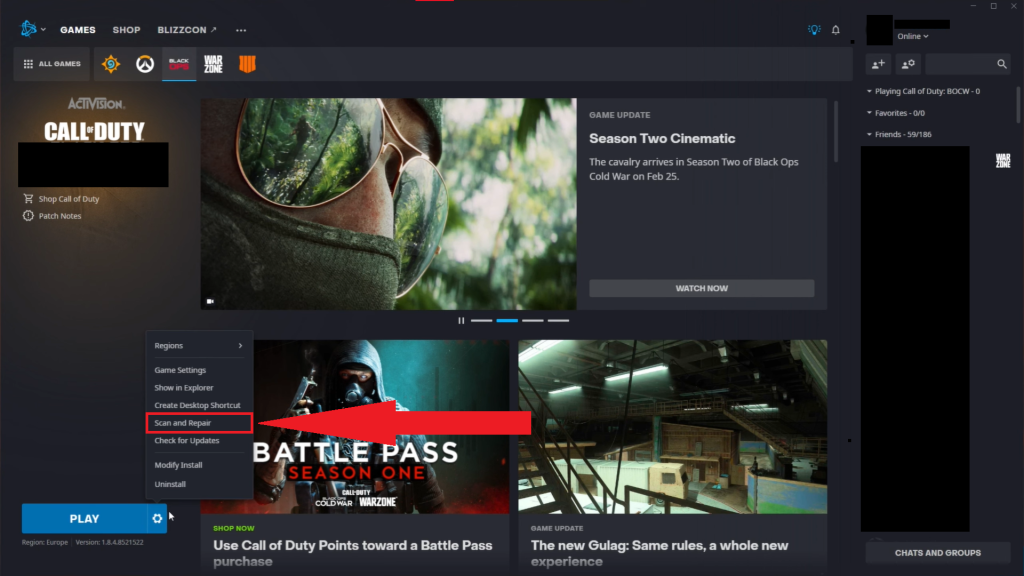
Task: Jump to the fourth carousel slide
Action: 558,321
